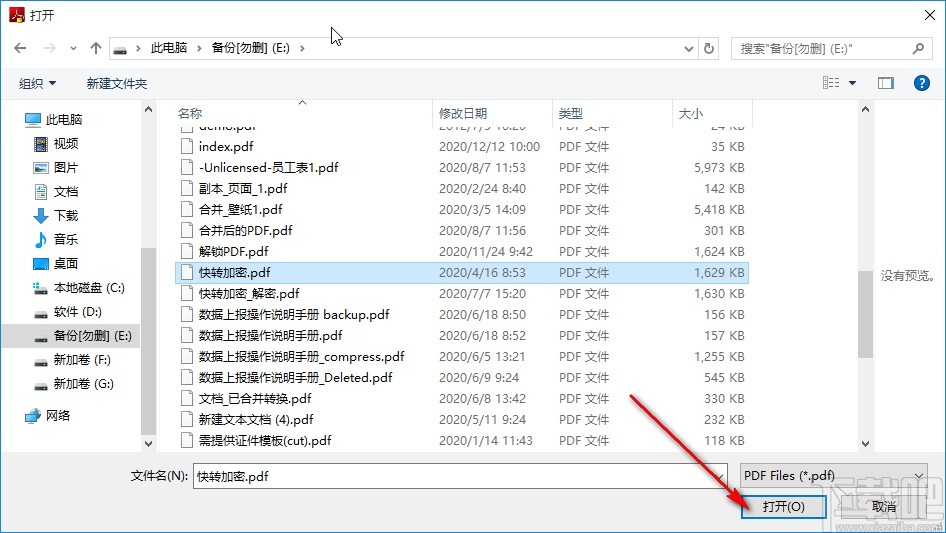Select file 快转加密_解密.pdf
Image resolution: width=946 pixels, height=533 pixels.
(x=462, y=293)
